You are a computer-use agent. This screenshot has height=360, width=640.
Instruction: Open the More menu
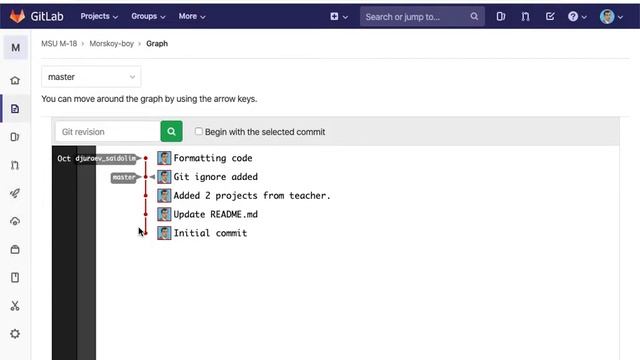pos(192,16)
